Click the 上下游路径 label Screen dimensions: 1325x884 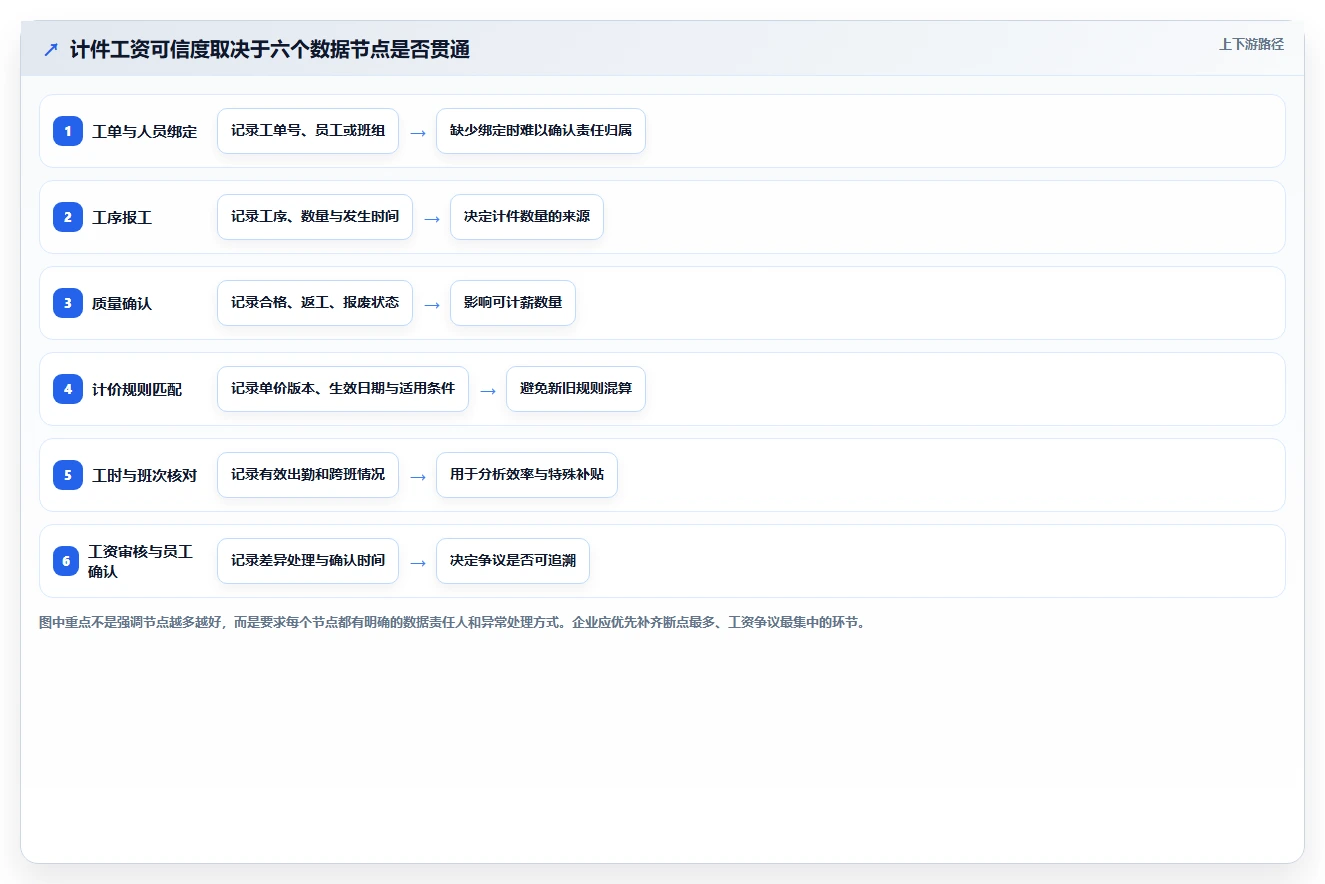pyautogui.click(x=1251, y=44)
